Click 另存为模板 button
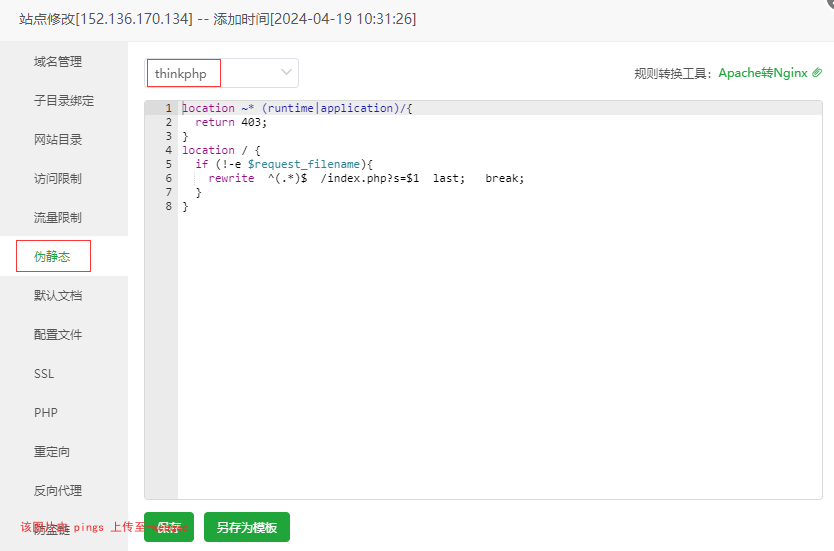This screenshot has height=551, width=834. click(247, 527)
